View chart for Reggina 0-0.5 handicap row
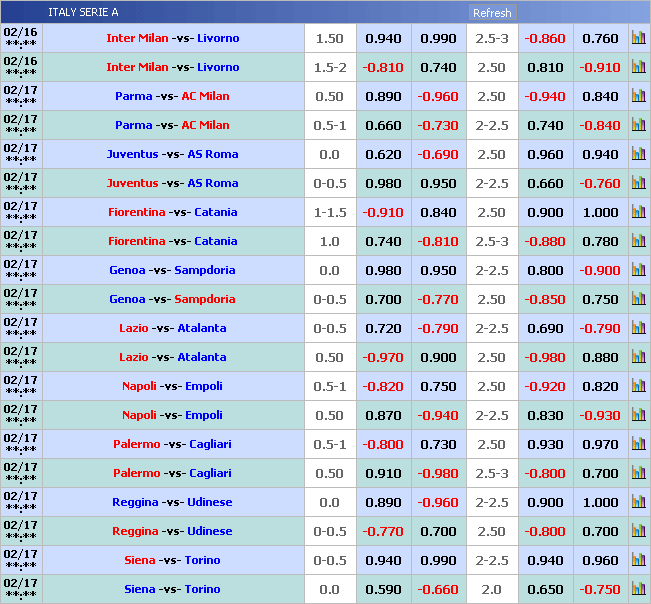 click(x=638, y=532)
